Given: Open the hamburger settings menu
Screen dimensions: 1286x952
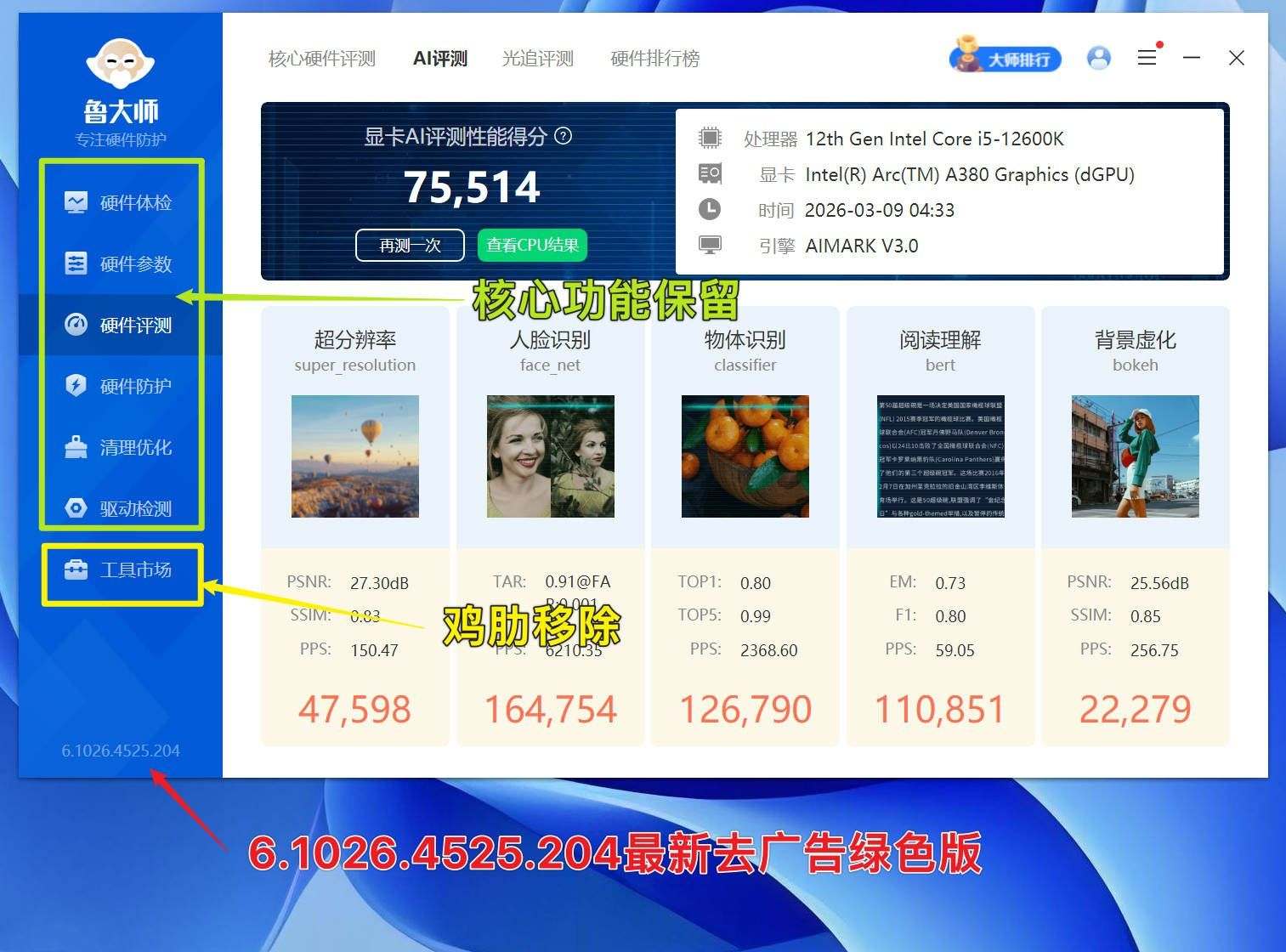Looking at the screenshot, I should point(1147,57).
